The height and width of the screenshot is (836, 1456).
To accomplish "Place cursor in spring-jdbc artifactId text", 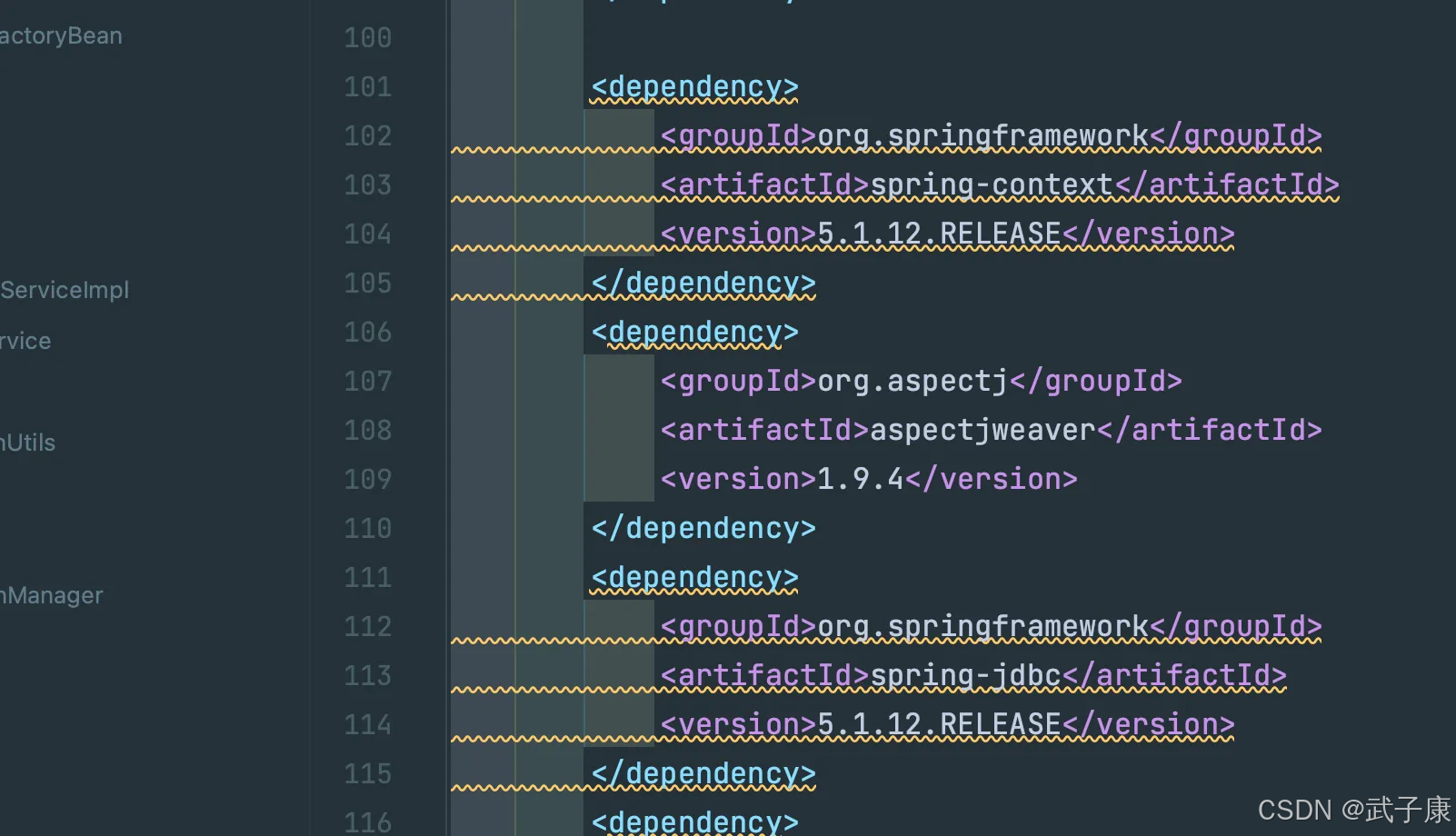I will click(965, 676).
